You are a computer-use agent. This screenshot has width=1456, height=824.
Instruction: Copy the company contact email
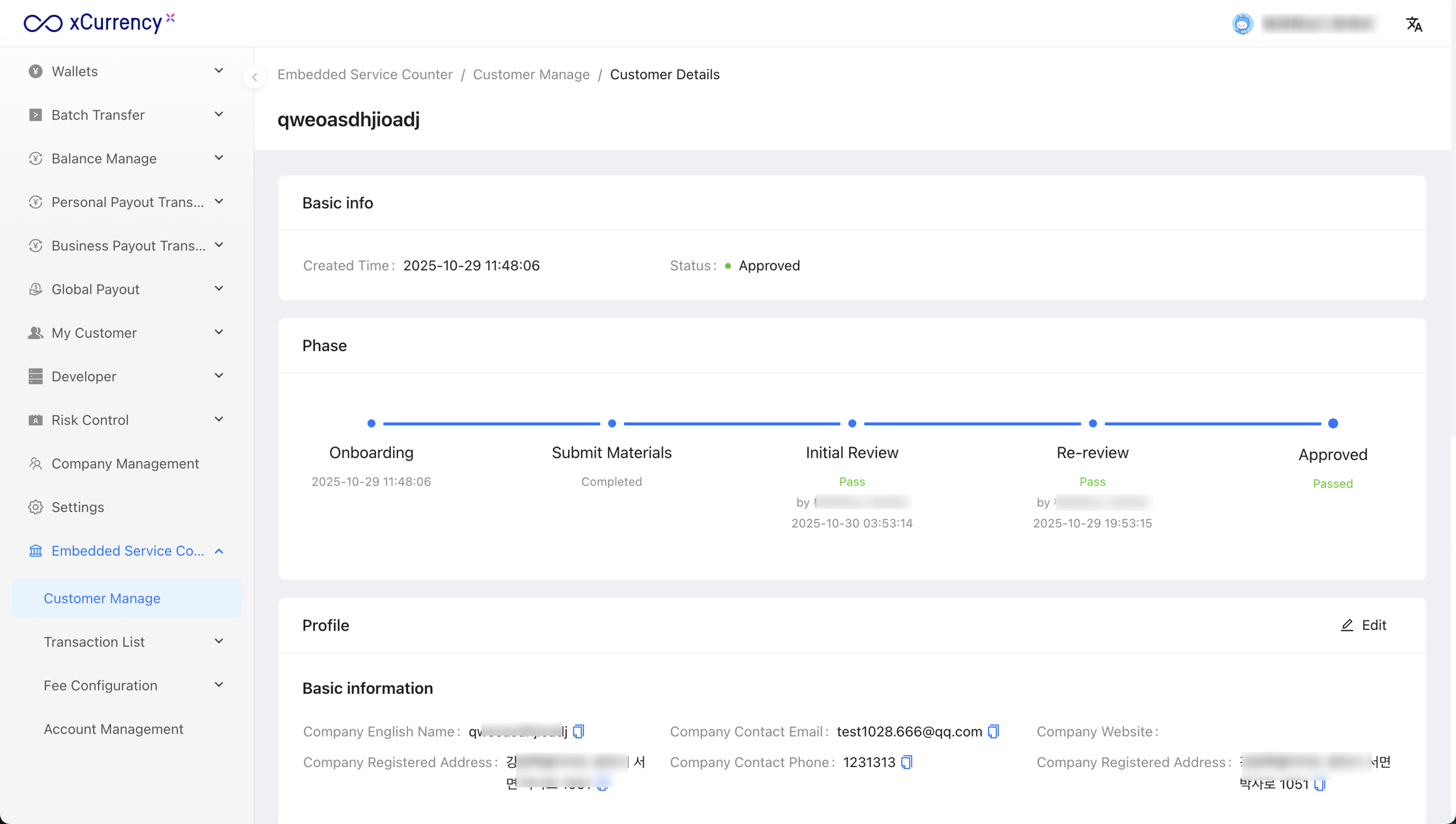(x=993, y=732)
